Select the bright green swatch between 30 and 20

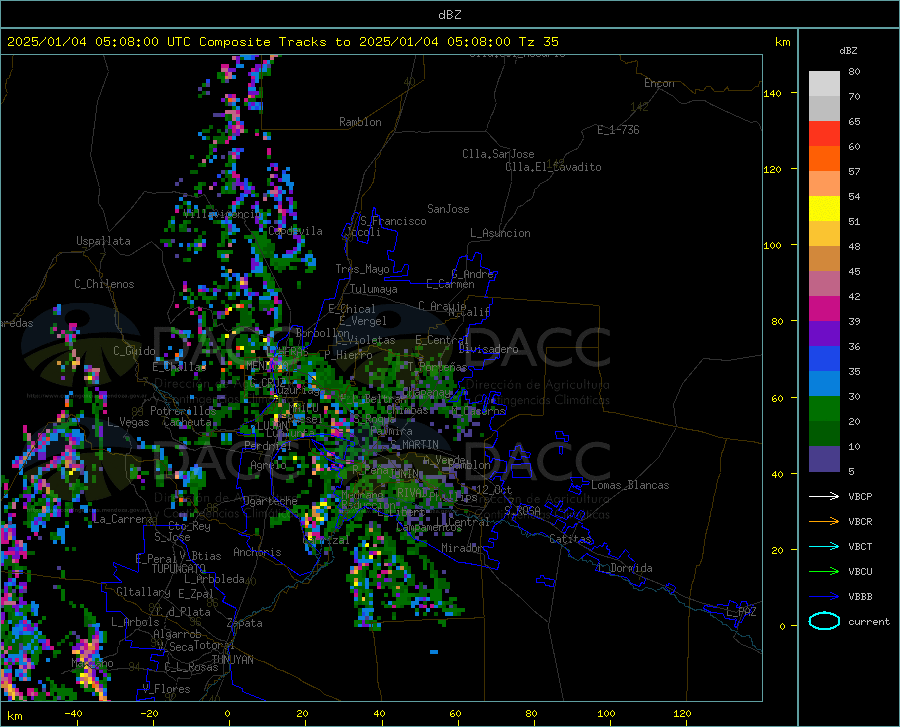(x=824, y=409)
